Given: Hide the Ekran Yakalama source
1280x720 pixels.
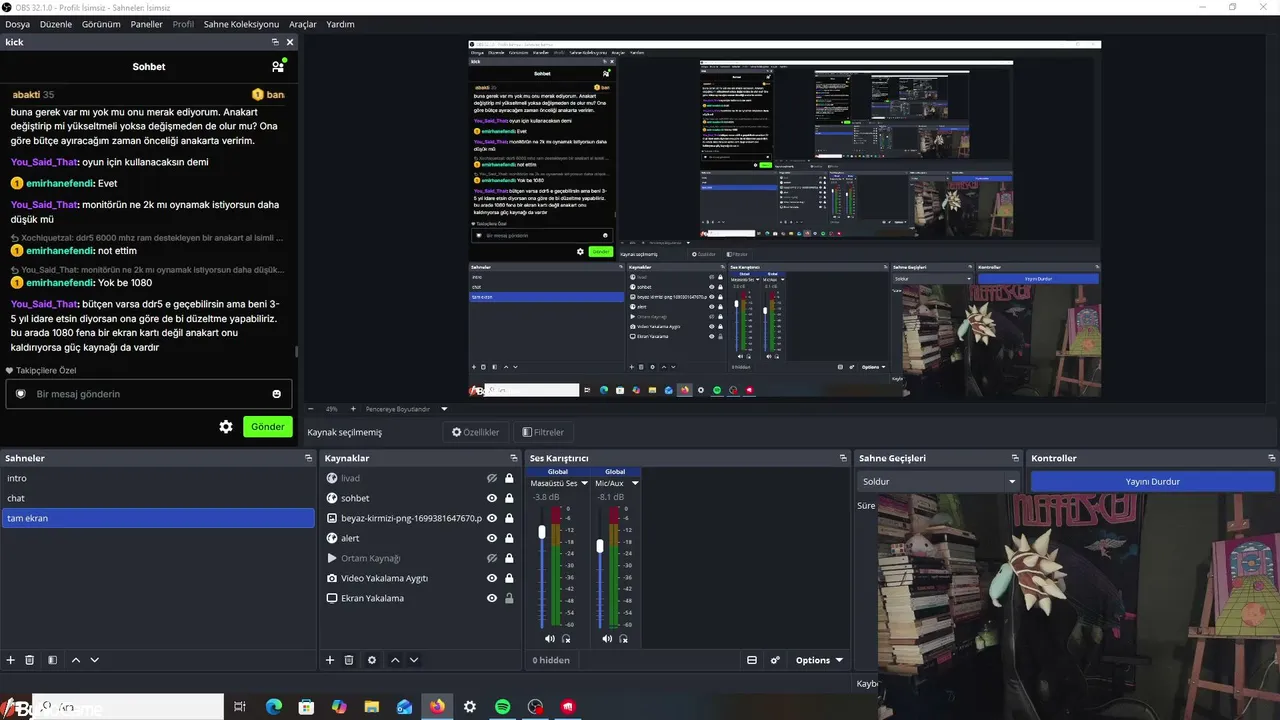Looking at the screenshot, I should coord(492,598).
